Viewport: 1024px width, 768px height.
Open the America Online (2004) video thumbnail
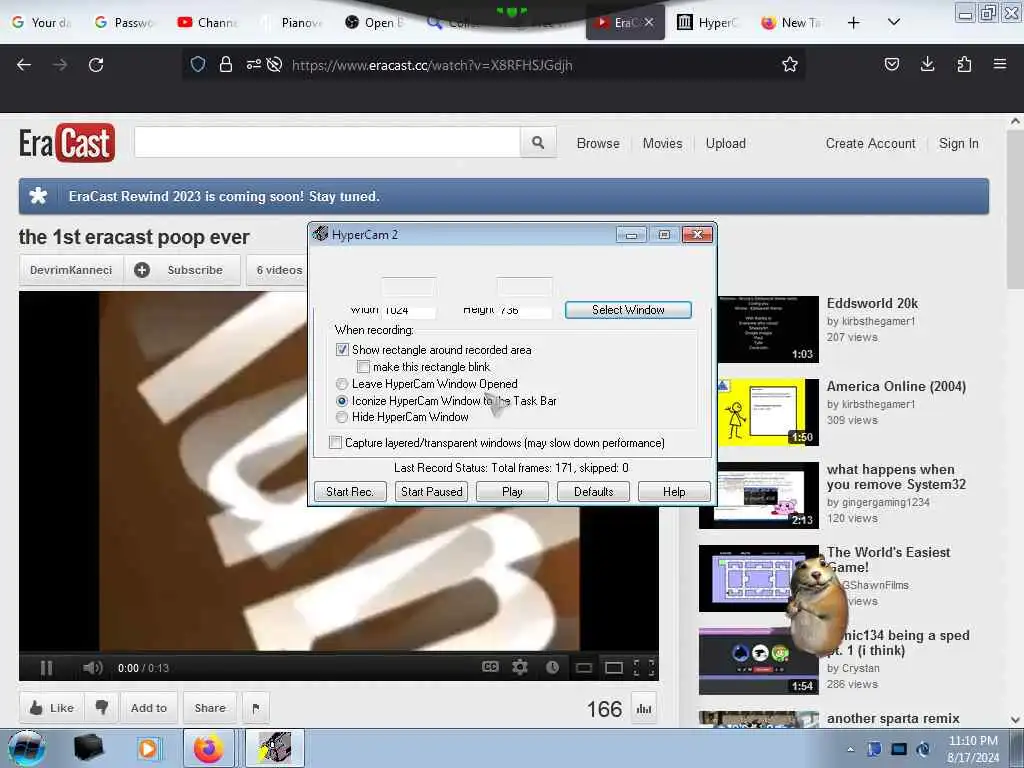point(768,412)
